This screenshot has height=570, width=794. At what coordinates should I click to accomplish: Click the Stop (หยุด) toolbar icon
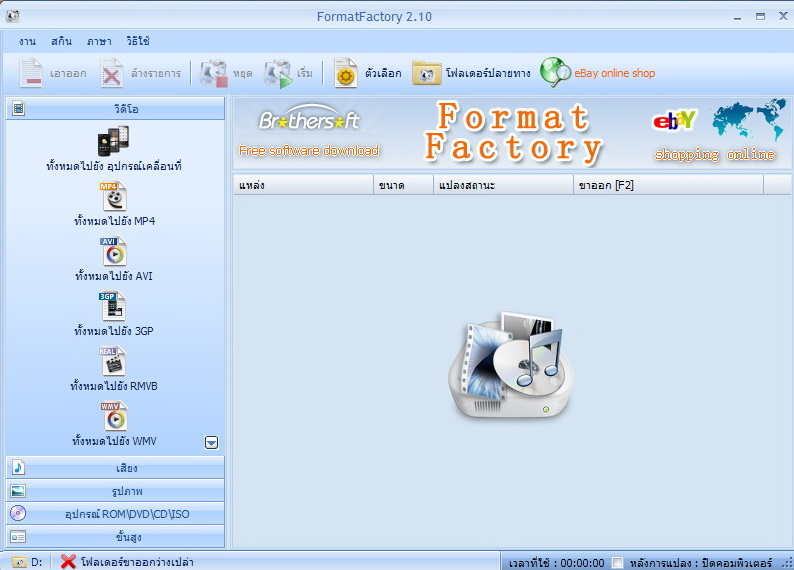tap(213, 73)
